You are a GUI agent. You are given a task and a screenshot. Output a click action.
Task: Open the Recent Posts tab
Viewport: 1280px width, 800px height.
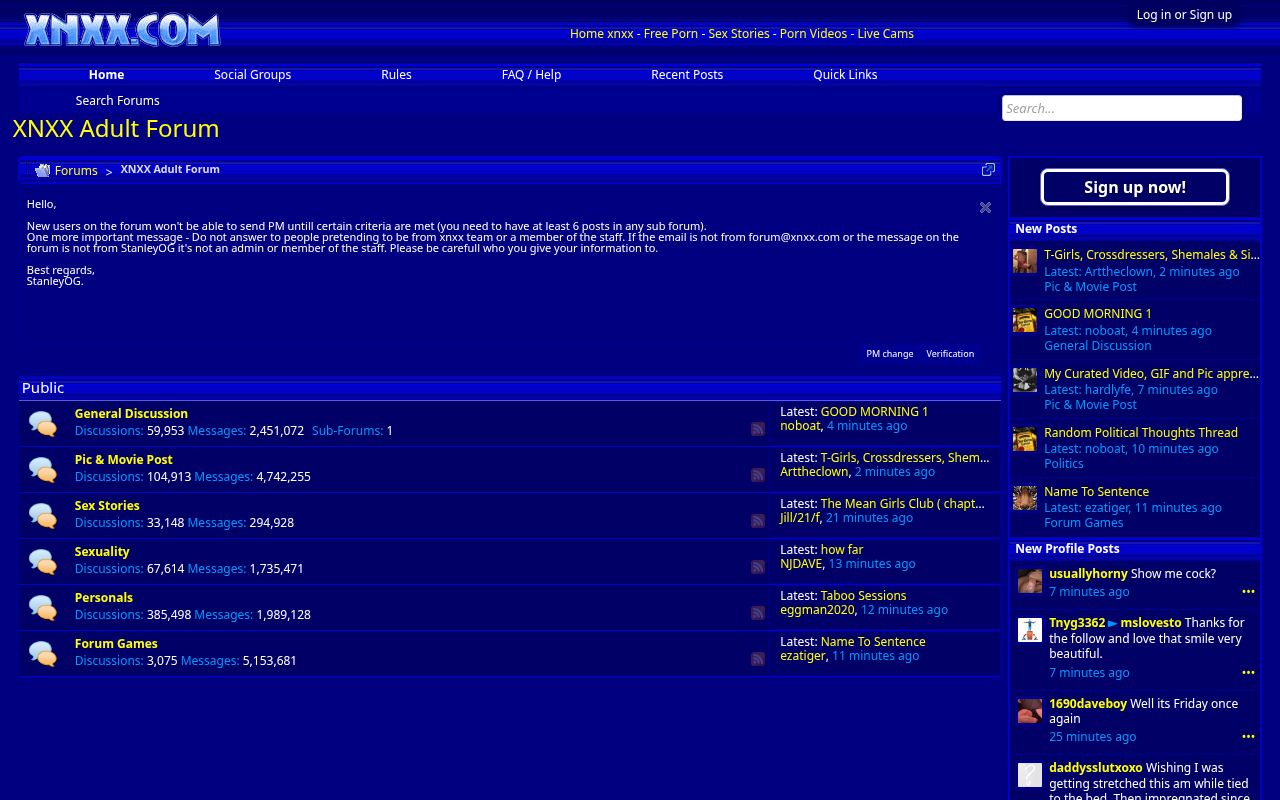click(x=687, y=74)
